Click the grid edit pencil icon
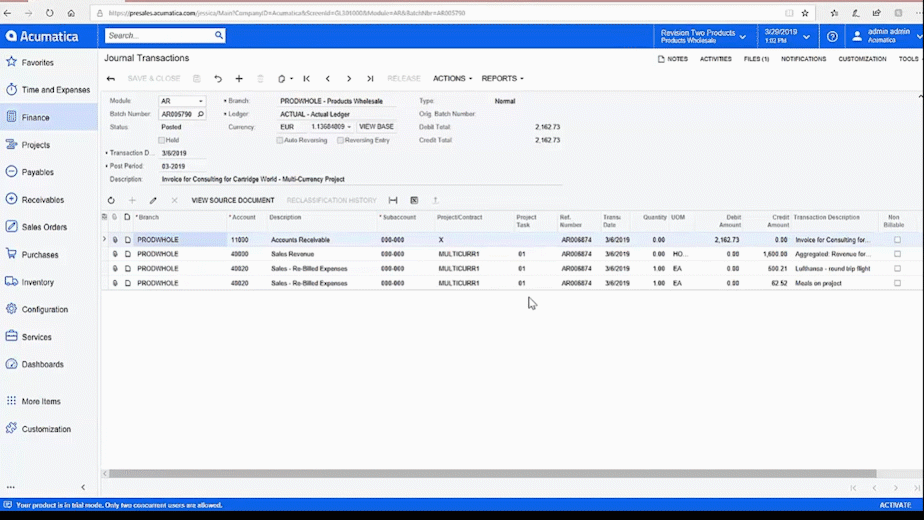 pos(153,200)
